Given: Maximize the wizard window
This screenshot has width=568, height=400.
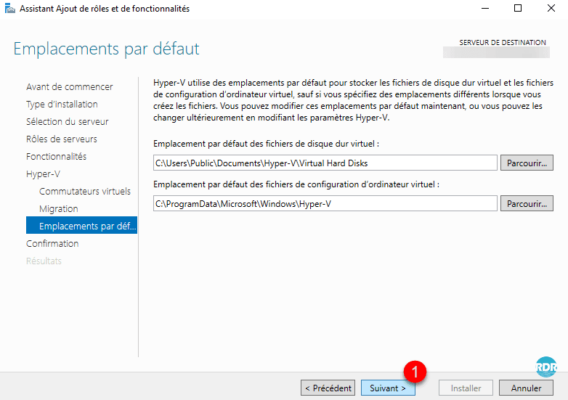Looking at the screenshot, I should (x=518, y=8).
